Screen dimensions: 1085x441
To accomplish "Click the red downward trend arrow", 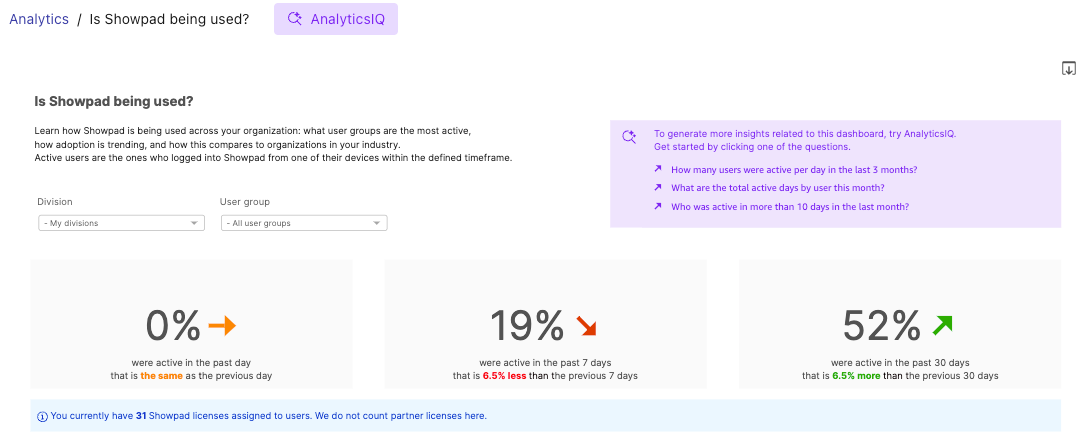I will pos(586,326).
